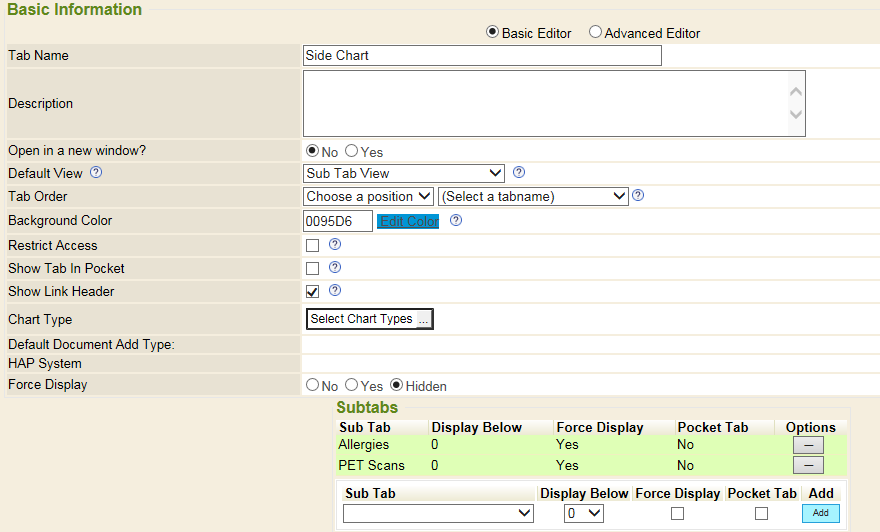The image size is (880, 532).
Task: Click the Edit Color swatch button
Action: [x=408, y=221]
